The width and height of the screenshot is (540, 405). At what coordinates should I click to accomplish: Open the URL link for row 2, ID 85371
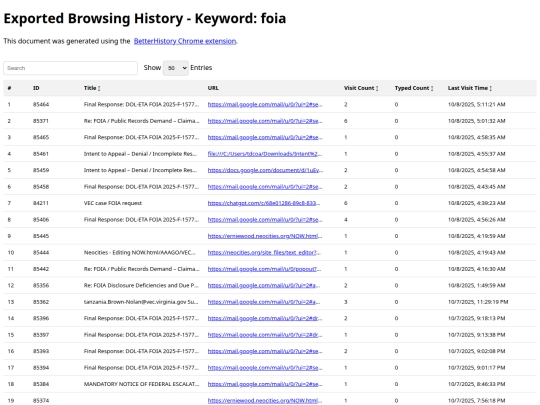pos(265,121)
